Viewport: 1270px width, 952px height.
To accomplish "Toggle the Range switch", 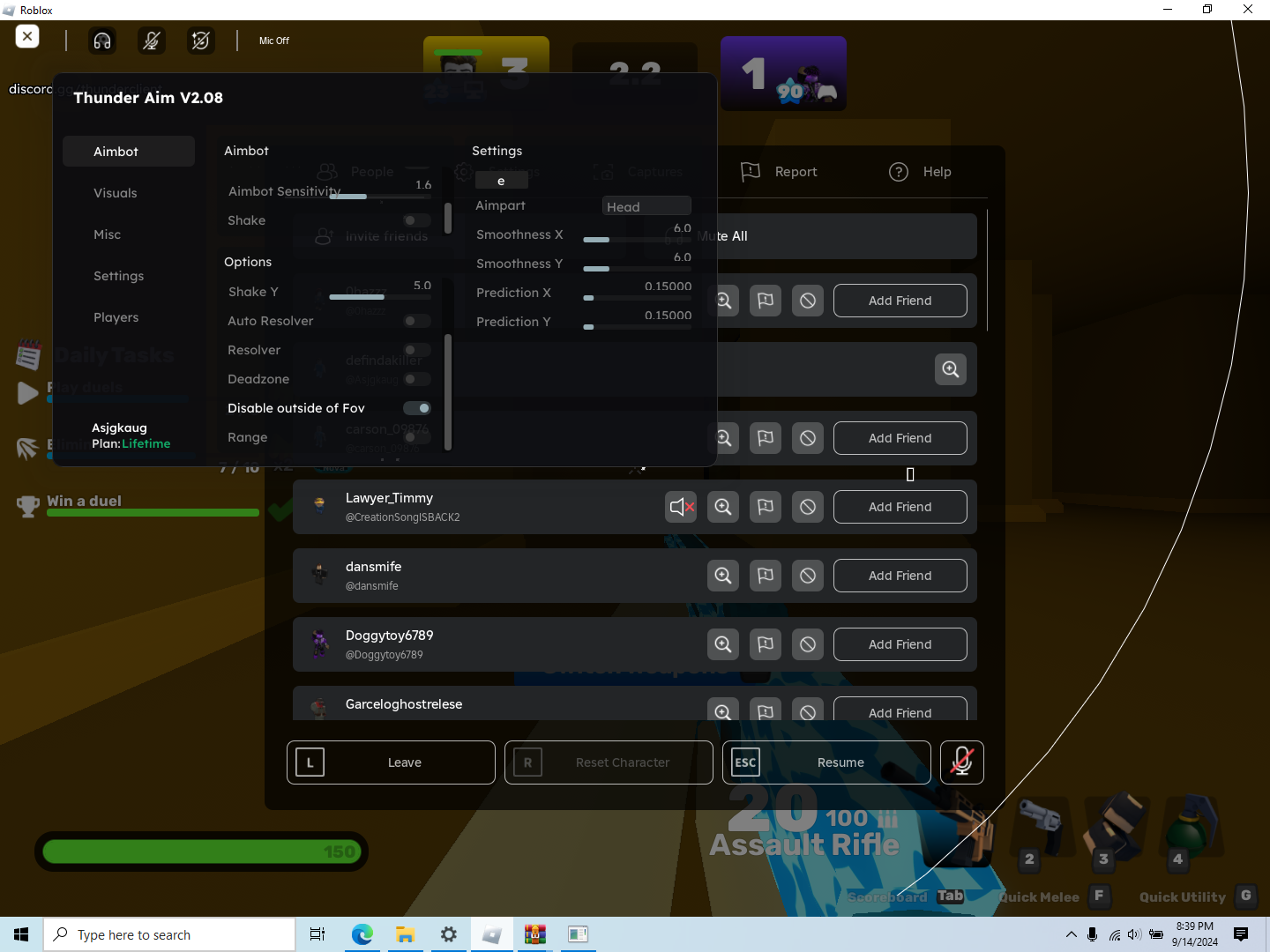I will (417, 437).
